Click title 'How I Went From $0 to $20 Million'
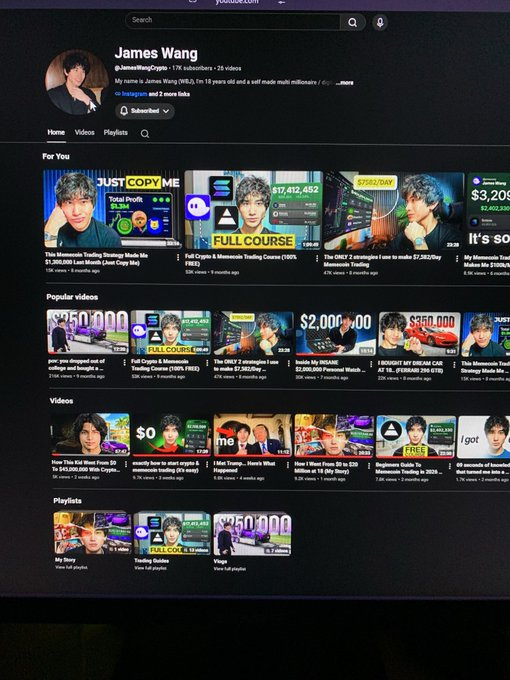 coord(326,468)
